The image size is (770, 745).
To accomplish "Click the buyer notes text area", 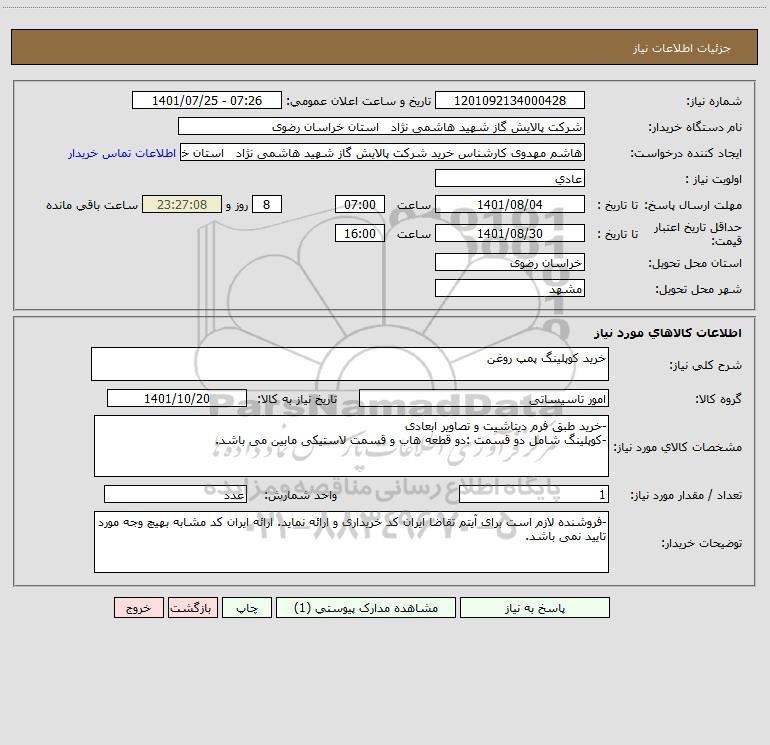I will (x=351, y=542).
